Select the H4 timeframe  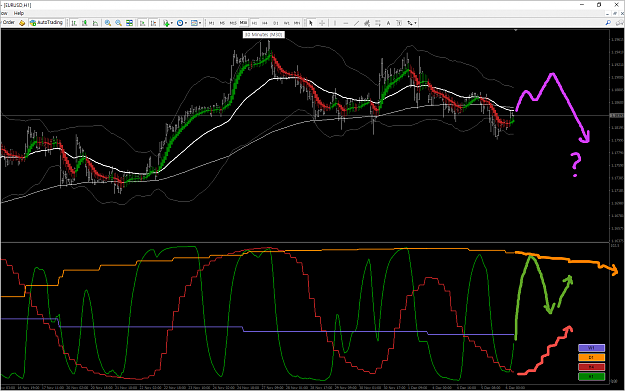pos(265,23)
